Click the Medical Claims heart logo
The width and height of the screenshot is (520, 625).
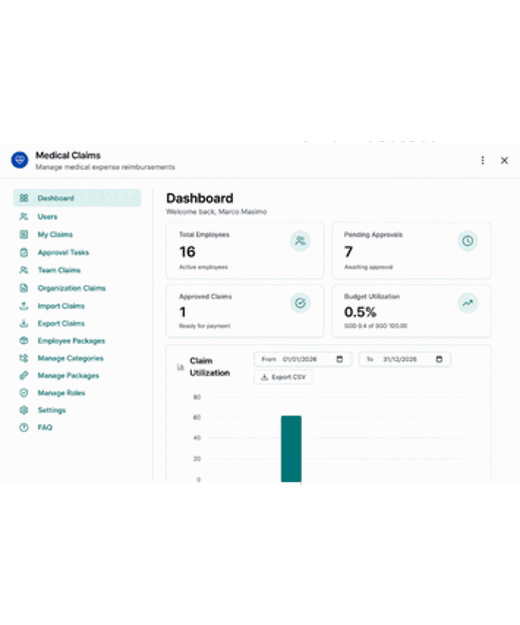click(x=20, y=160)
